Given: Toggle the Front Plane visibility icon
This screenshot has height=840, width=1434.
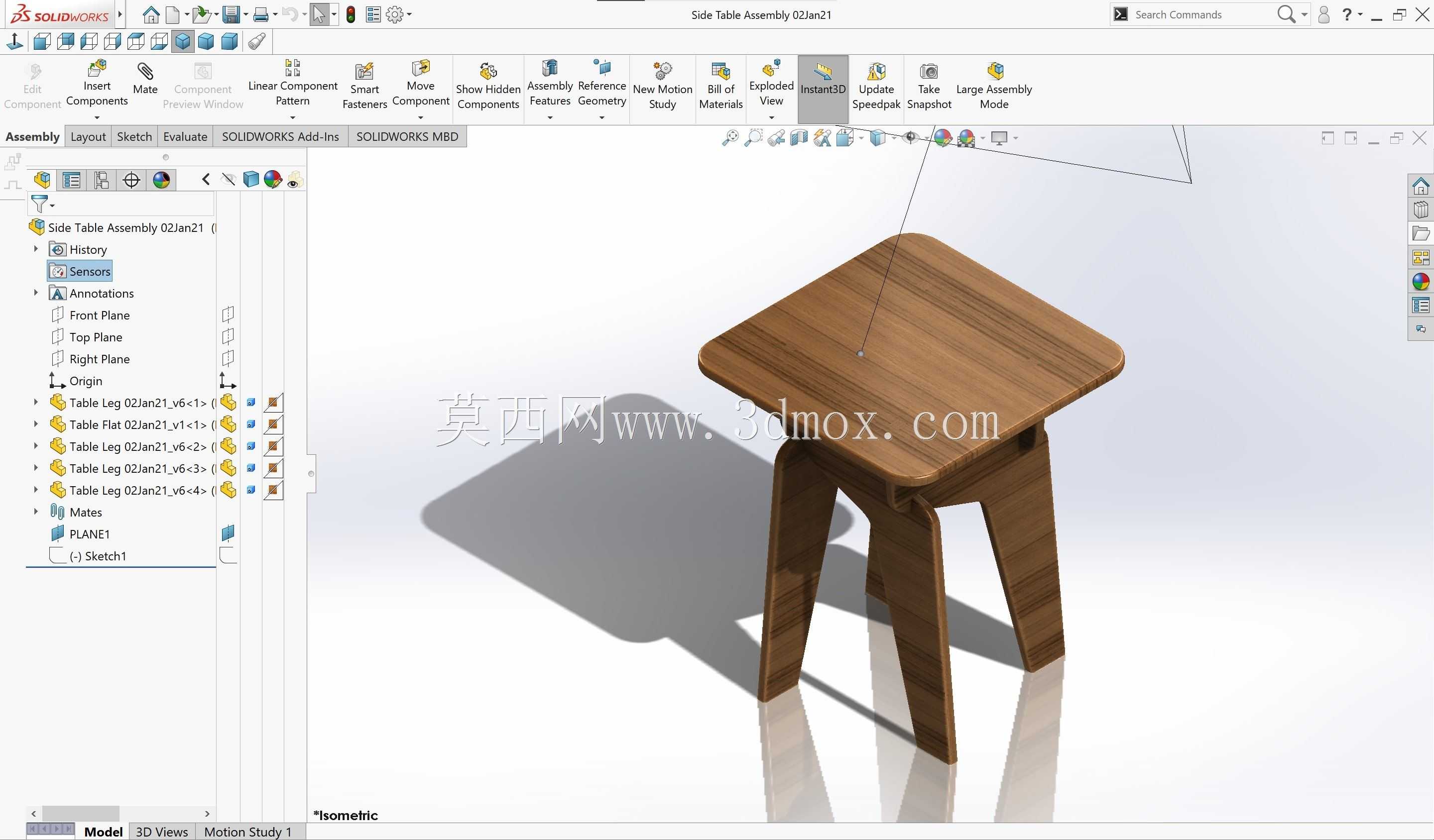Looking at the screenshot, I should coord(228,315).
